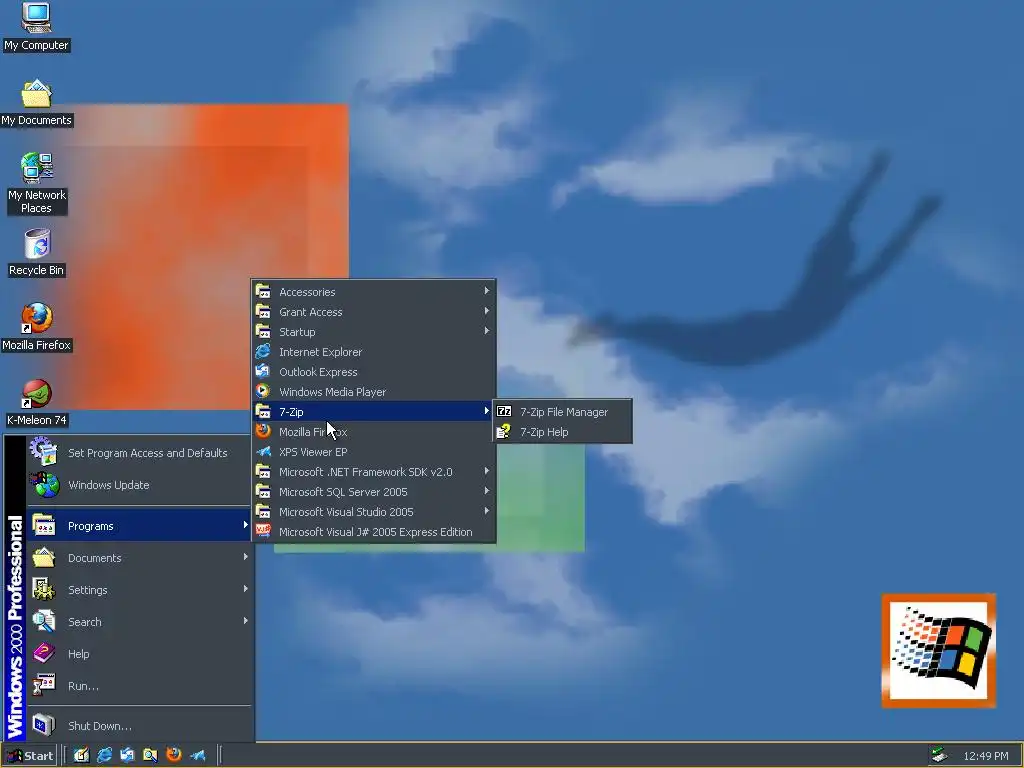The image size is (1024, 768).
Task: Launch 7-Zip File Manager
Action: point(562,411)
